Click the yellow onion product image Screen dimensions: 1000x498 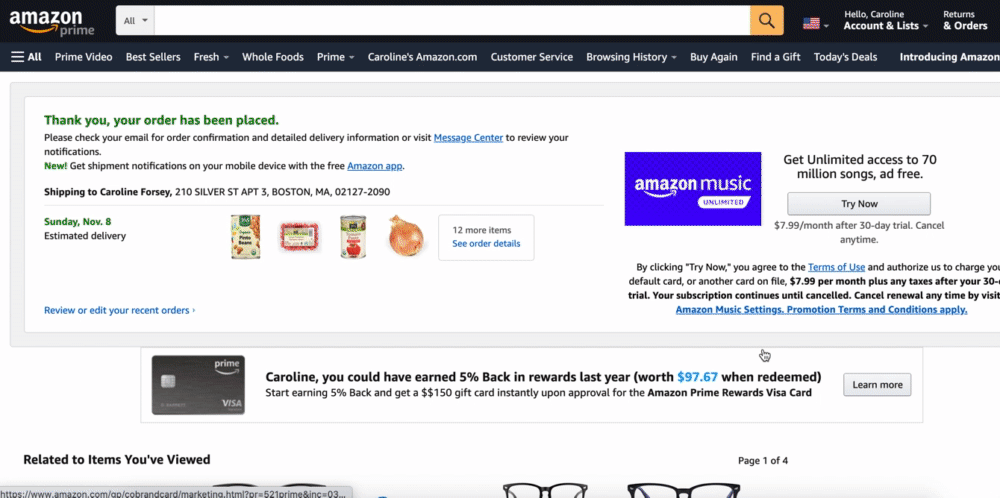click(406, 237)
